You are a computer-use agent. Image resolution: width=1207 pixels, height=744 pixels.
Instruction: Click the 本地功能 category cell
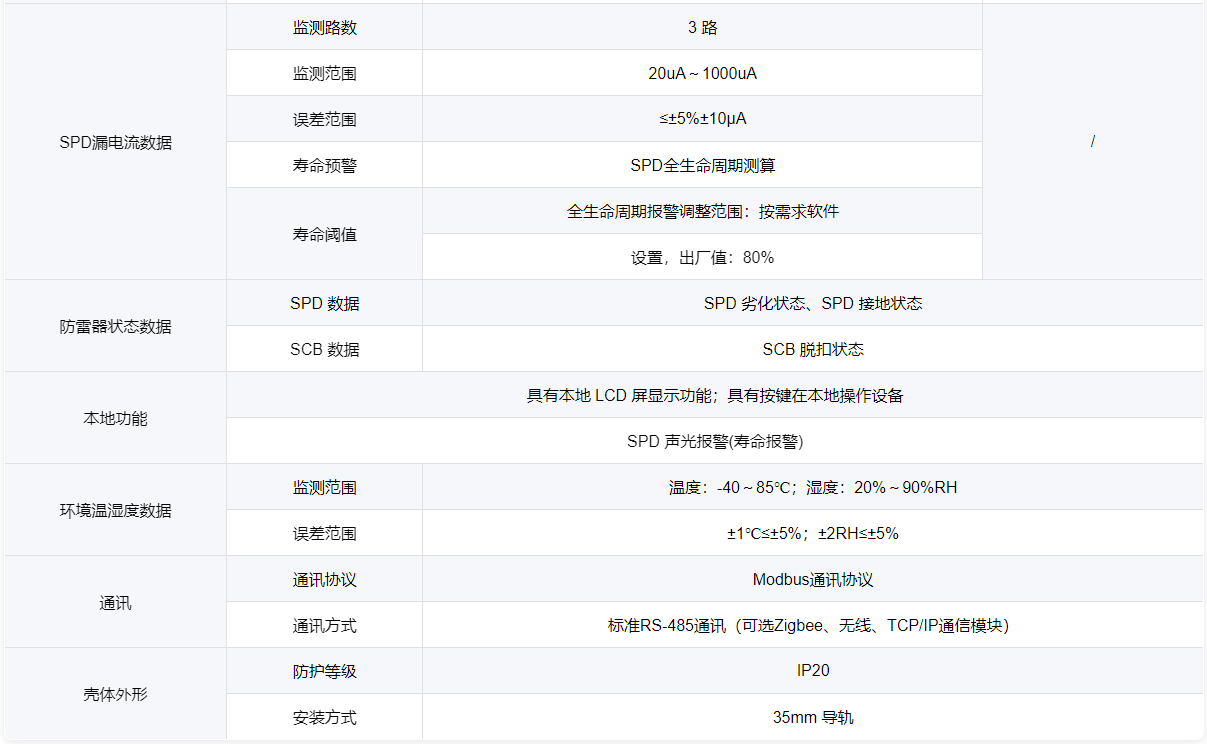point(115,418)
